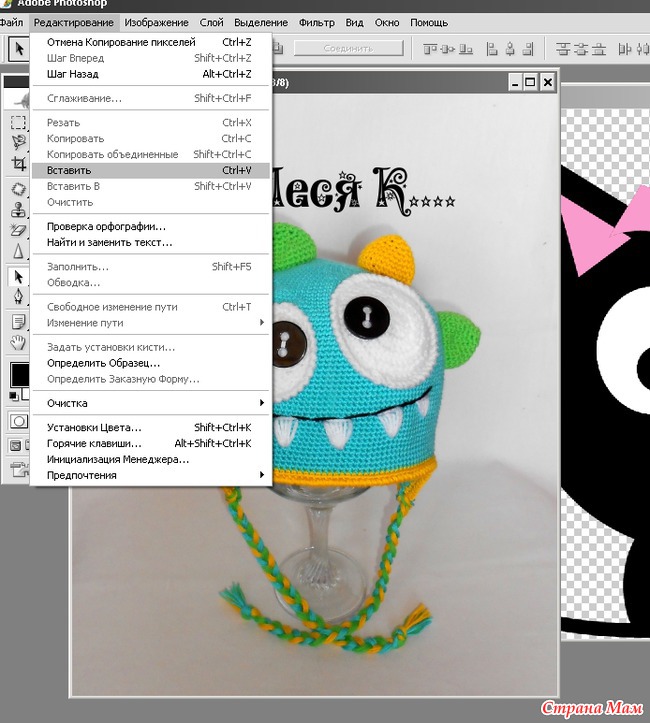
Task: Toggle Quick Mask mode in toolbox
Action: click(x=18, y=421)
